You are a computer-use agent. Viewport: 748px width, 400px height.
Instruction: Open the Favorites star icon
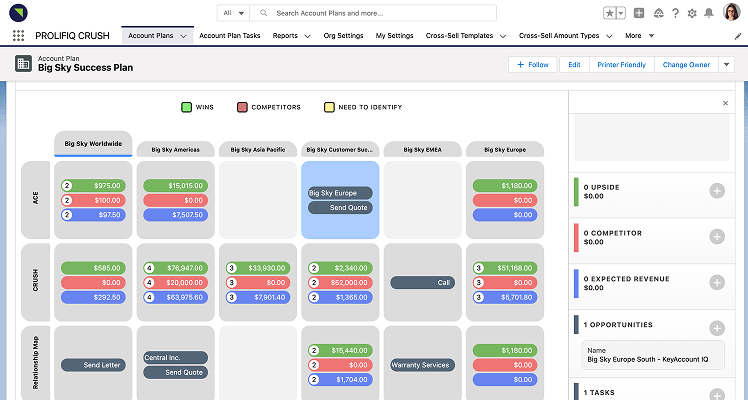pos(610,13)
